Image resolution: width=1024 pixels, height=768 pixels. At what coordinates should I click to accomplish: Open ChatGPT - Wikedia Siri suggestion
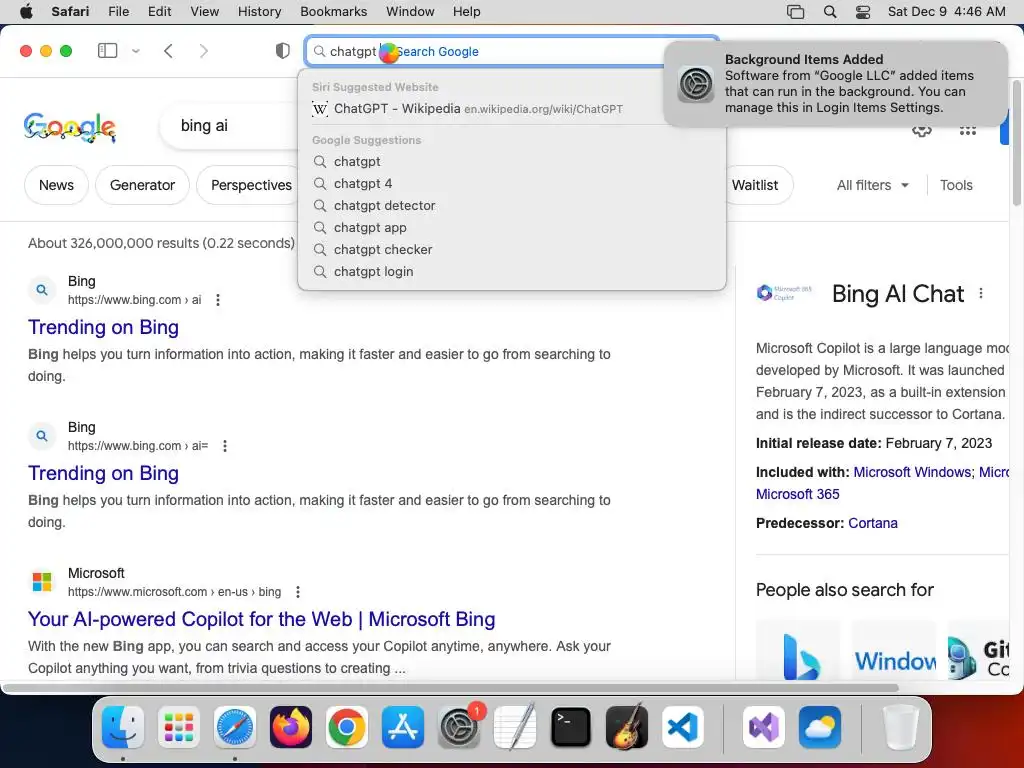512,108
